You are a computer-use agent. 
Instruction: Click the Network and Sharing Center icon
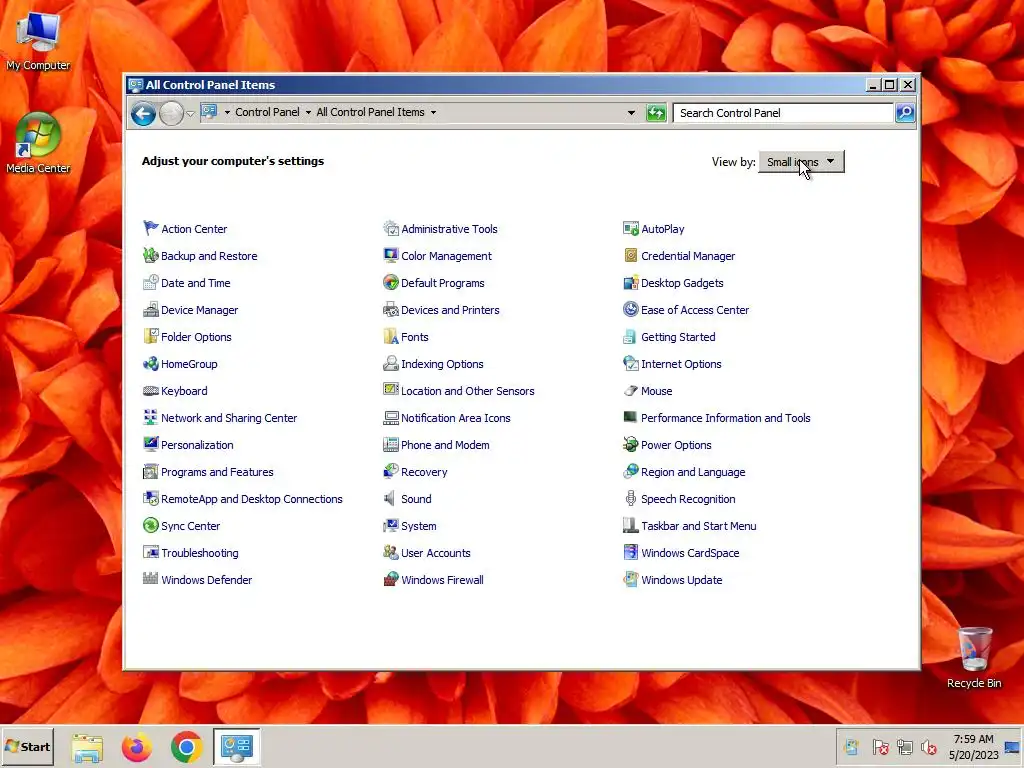151,417
